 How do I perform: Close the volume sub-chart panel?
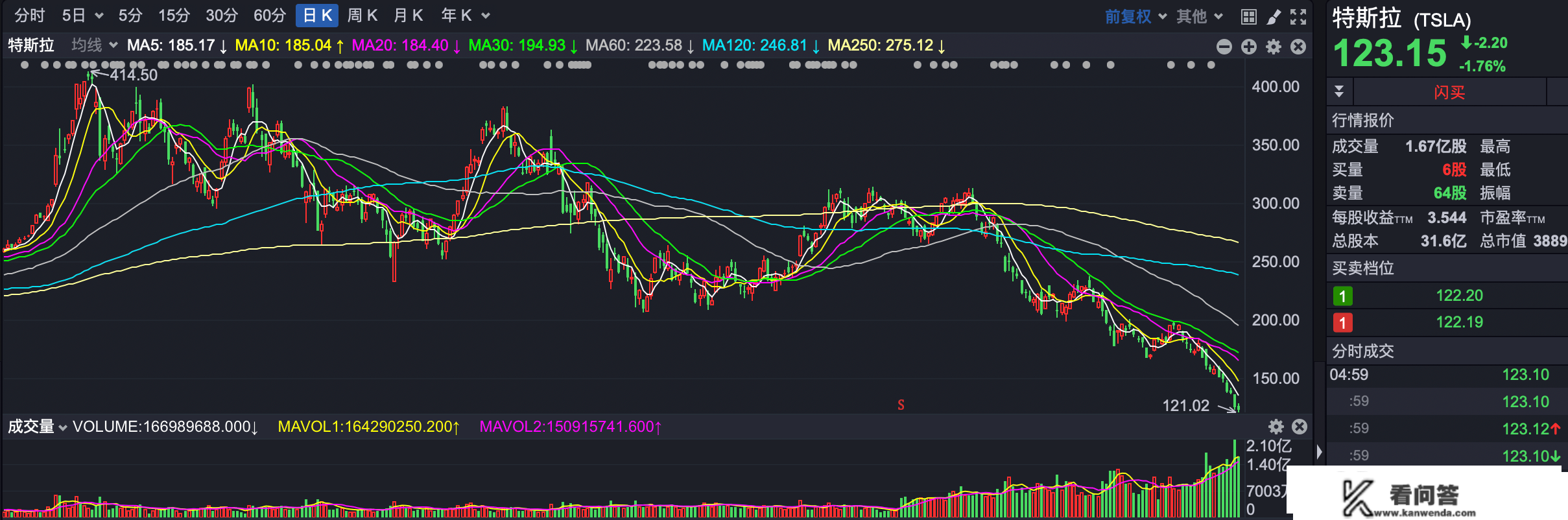coord(1300,427)
